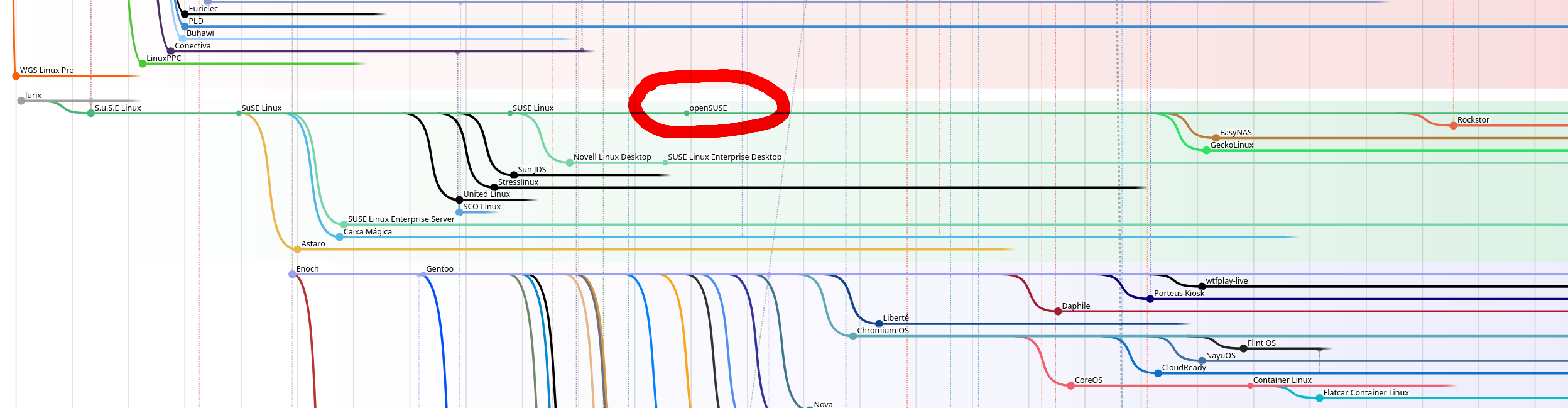
Task: Select the EasyNAS label
Action: [1236, 133]
